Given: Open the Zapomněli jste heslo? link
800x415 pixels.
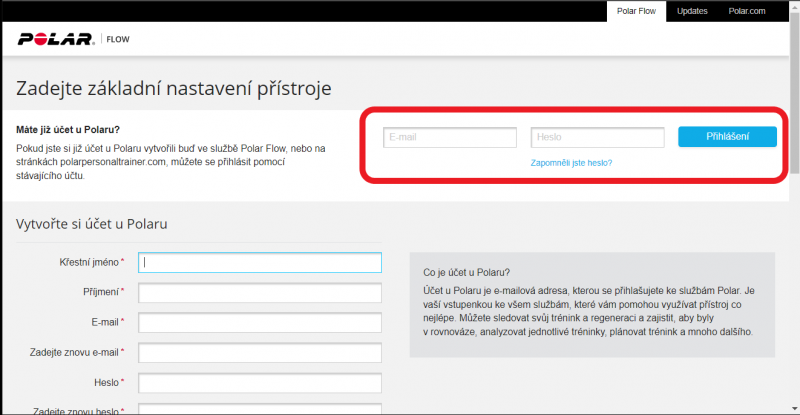Looking at the screenshot, I should pos(571,163).
